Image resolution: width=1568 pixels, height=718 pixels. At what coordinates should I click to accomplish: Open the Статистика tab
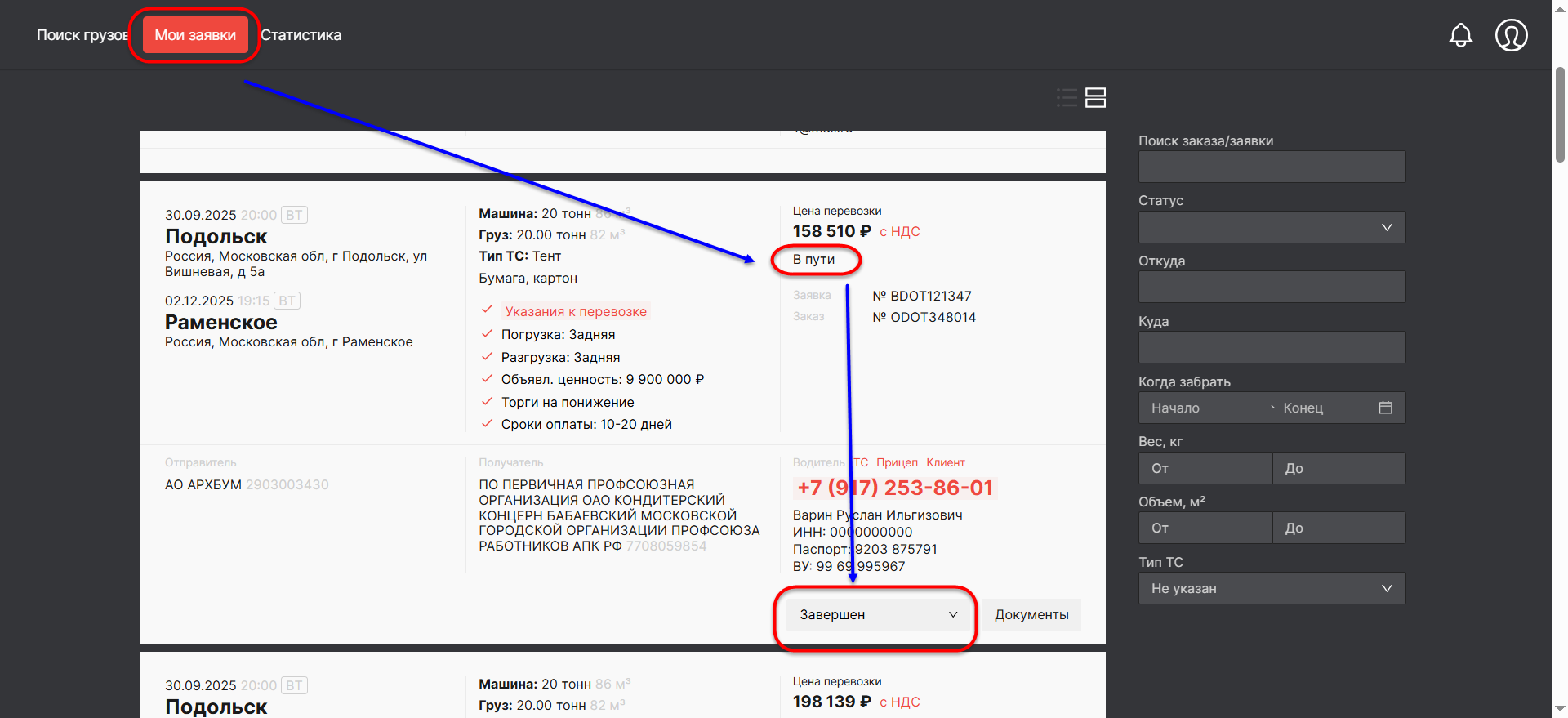click(x=301, y=35)
